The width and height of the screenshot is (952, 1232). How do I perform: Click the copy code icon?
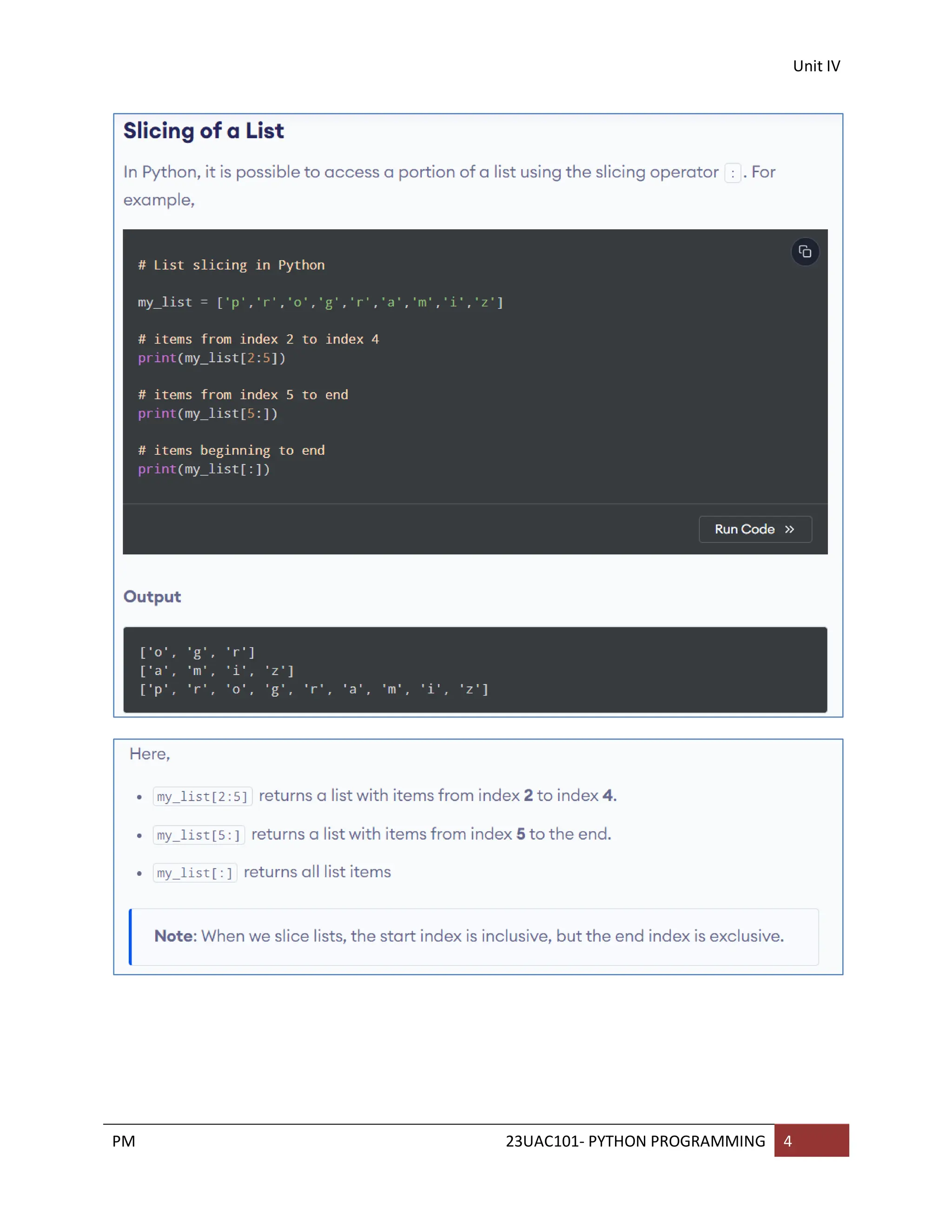click(805, 252)
